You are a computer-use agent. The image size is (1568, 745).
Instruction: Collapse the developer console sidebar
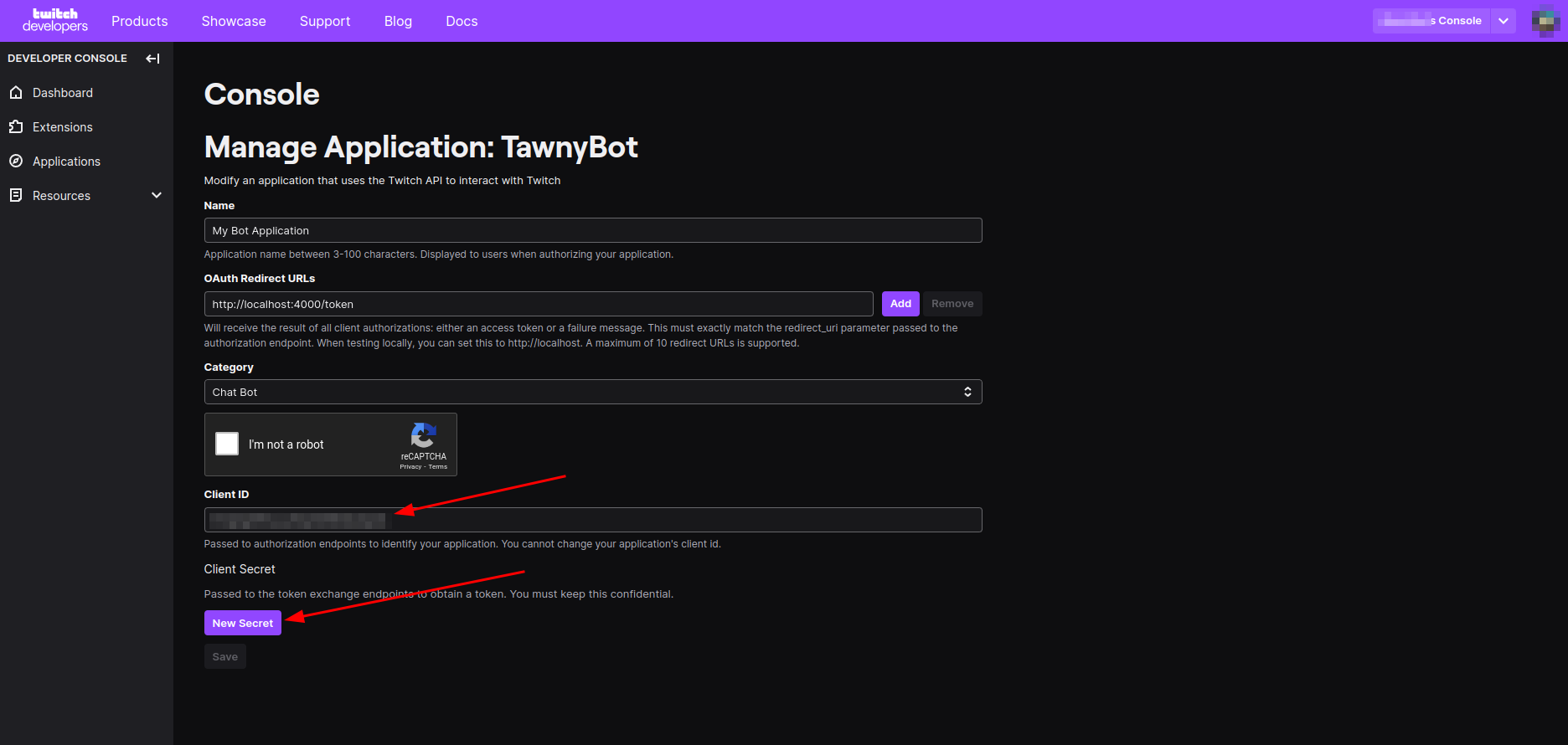point(152,59)
